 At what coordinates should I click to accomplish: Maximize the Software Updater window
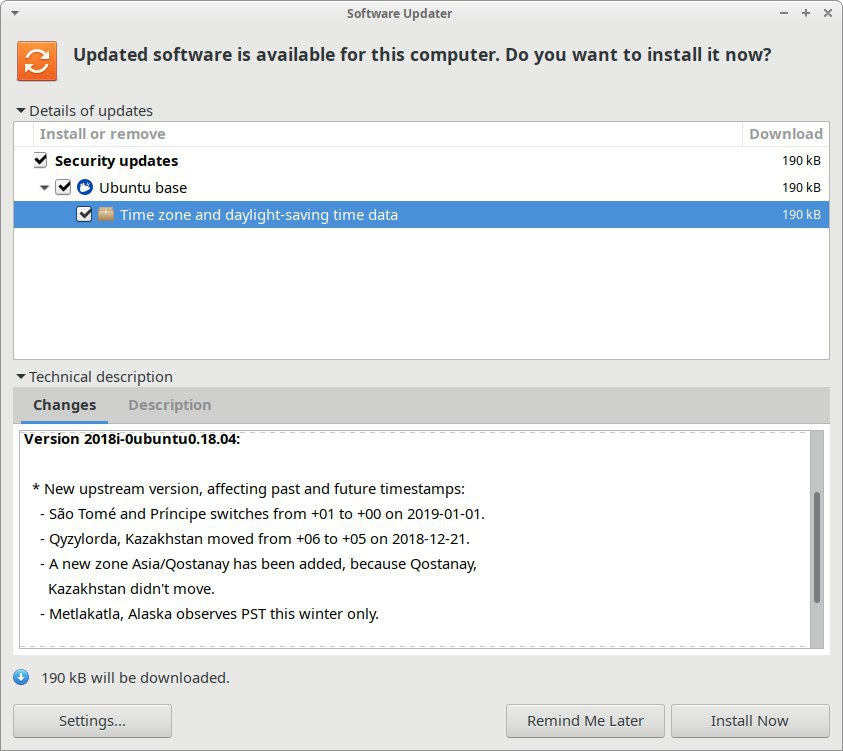tap(805, 13)
